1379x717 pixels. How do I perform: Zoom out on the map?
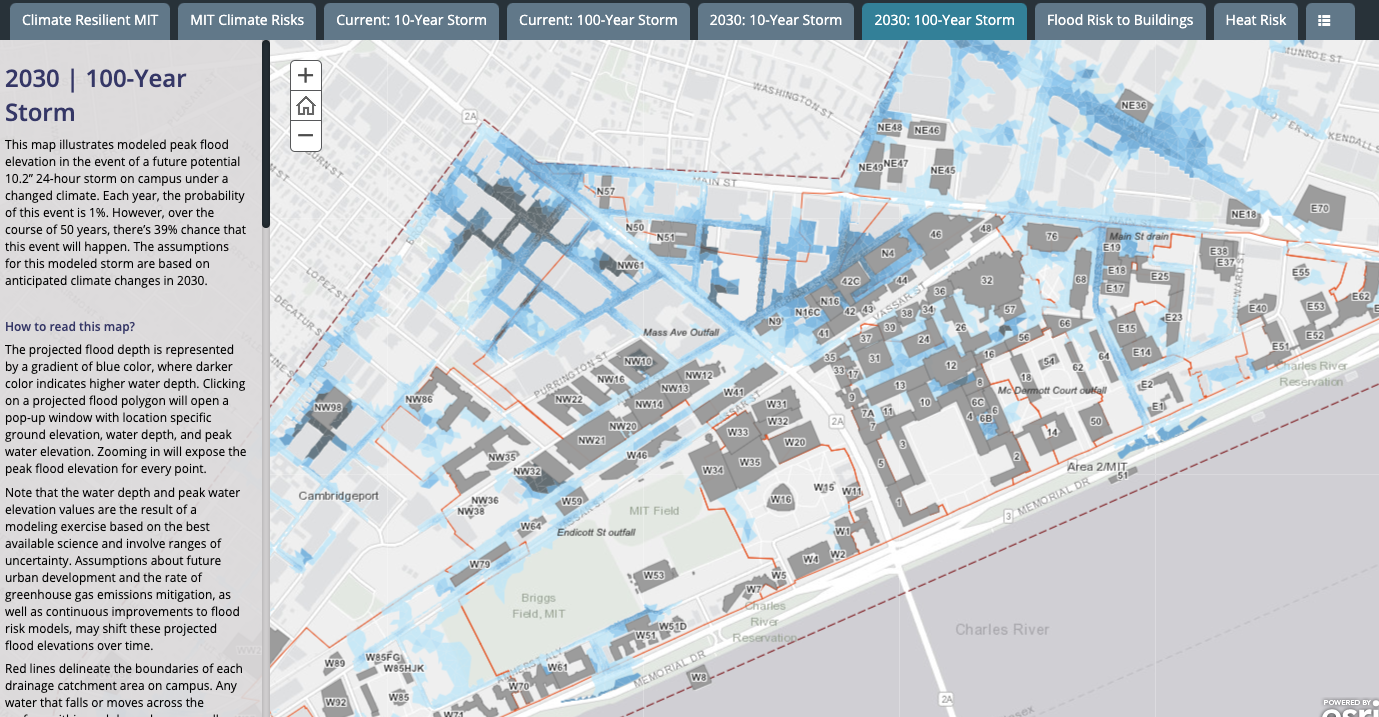306,136
